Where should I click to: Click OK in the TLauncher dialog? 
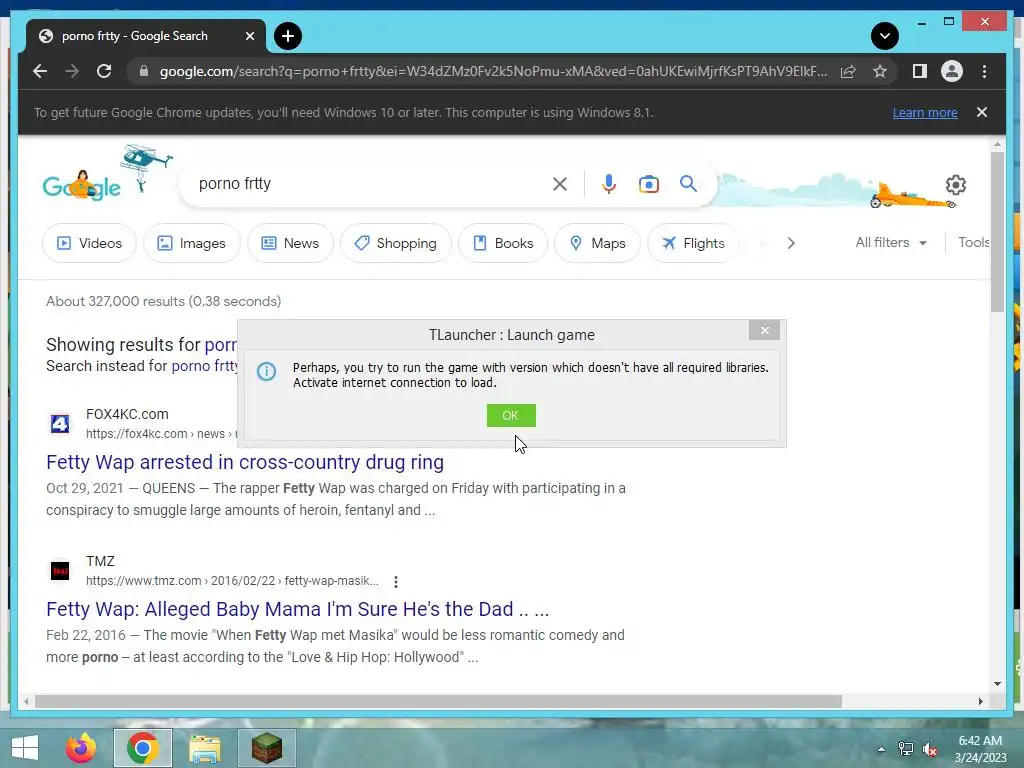pyautogui.click(x=511, y=415)
